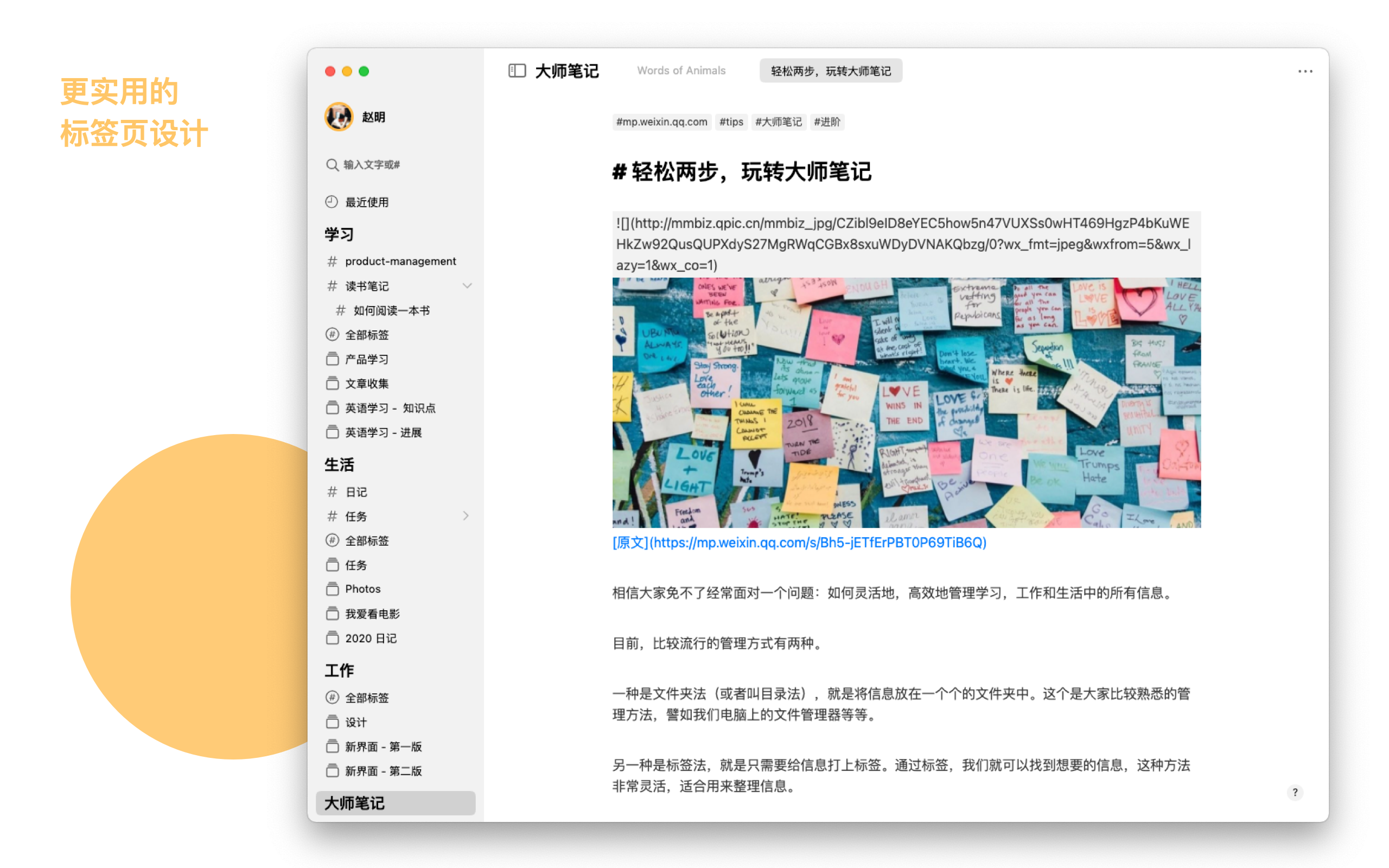Click the notebook icon next to 英语学习 - 进展

click(x=332, y=432)
